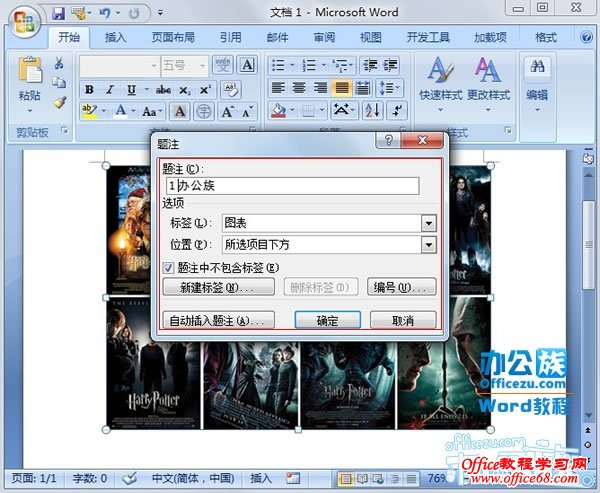This screenshot has height=493, width=600.
Task: Decrease paragraph indent
Action: point(370,65)
